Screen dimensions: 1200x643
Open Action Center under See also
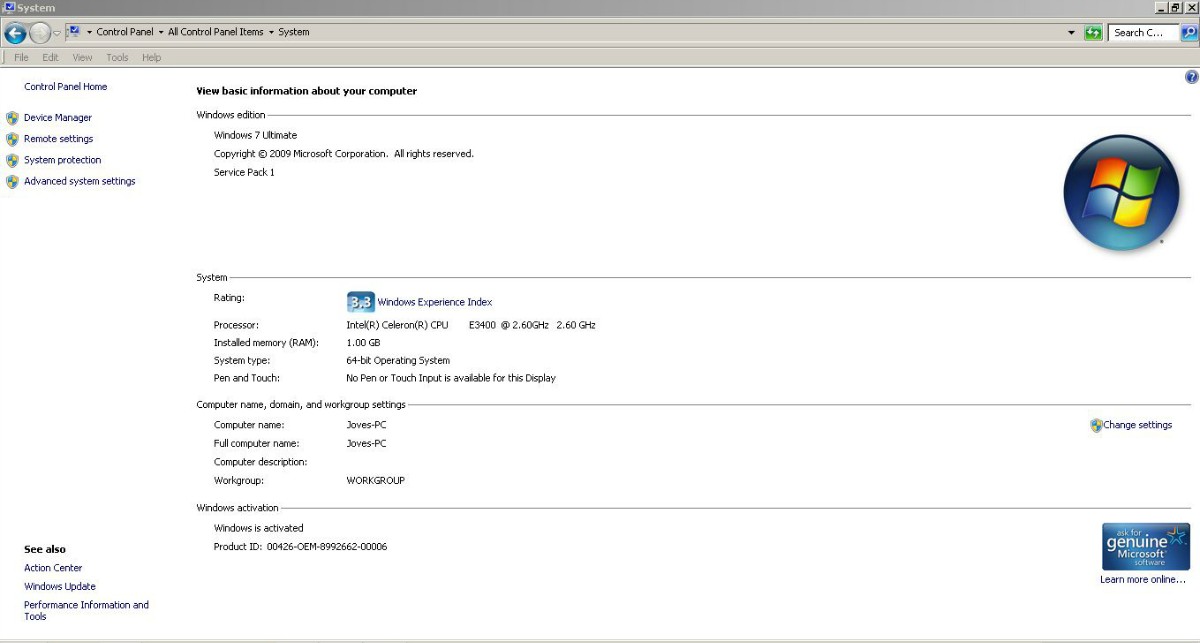point(53,568)
